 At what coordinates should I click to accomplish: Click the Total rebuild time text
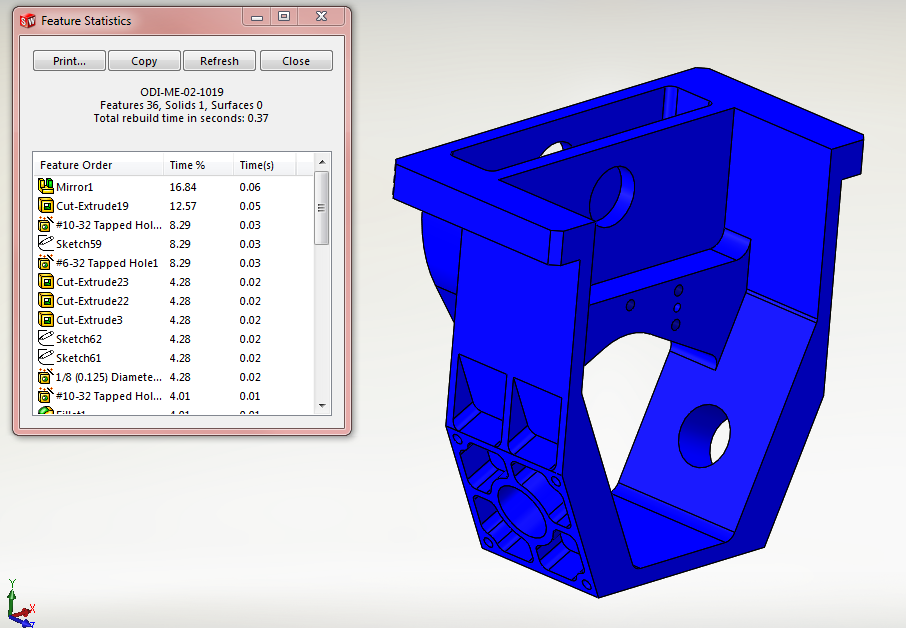(181, 118)
